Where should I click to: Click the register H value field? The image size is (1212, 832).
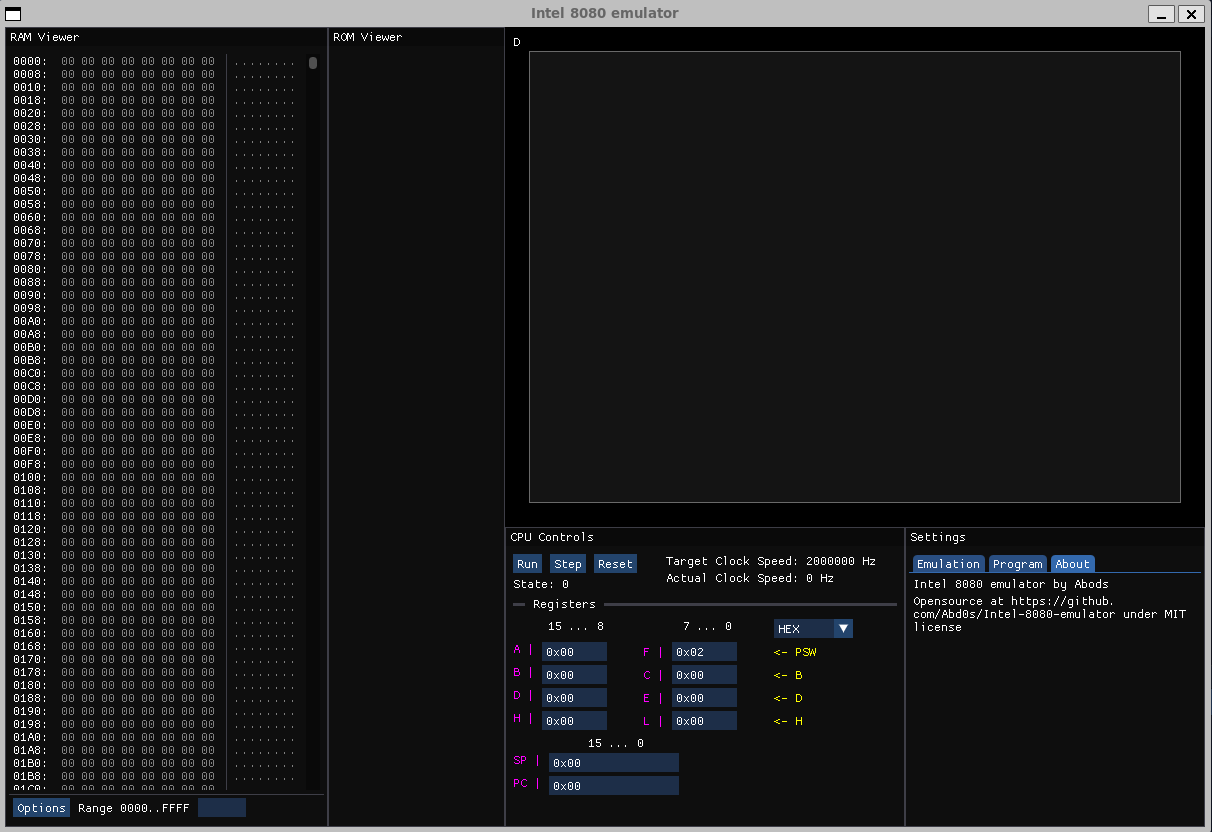click(x=574, y=721)
